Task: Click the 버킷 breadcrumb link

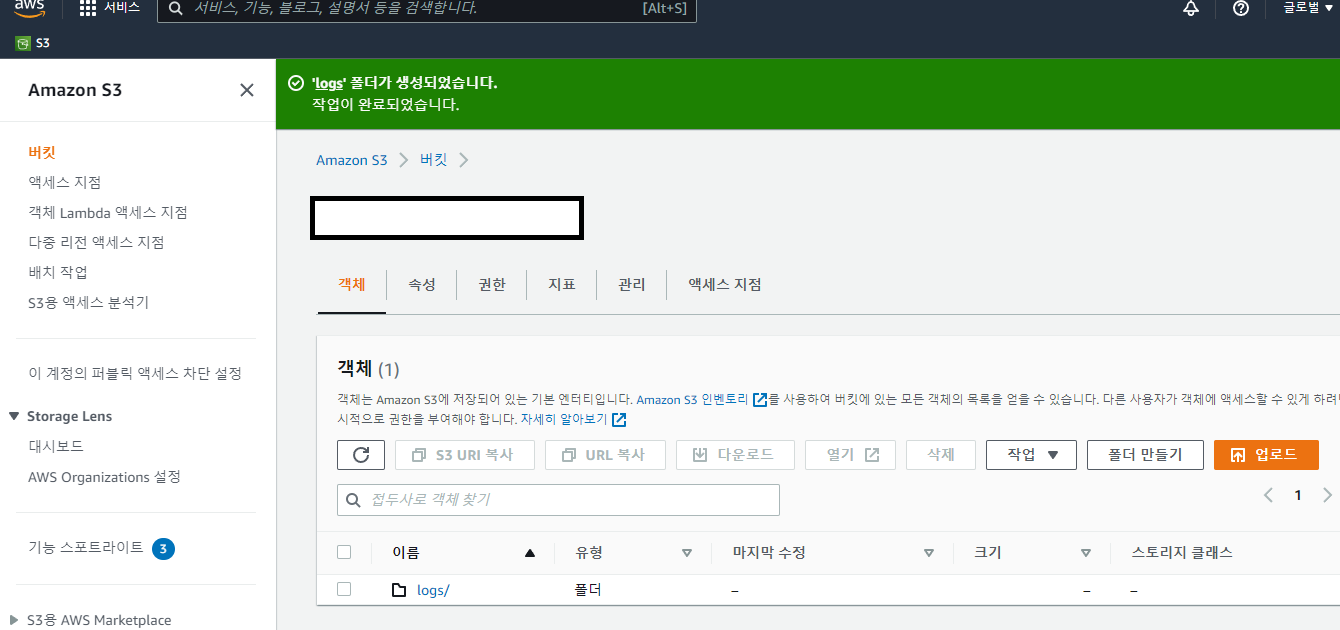Action: tap(433, 160)
